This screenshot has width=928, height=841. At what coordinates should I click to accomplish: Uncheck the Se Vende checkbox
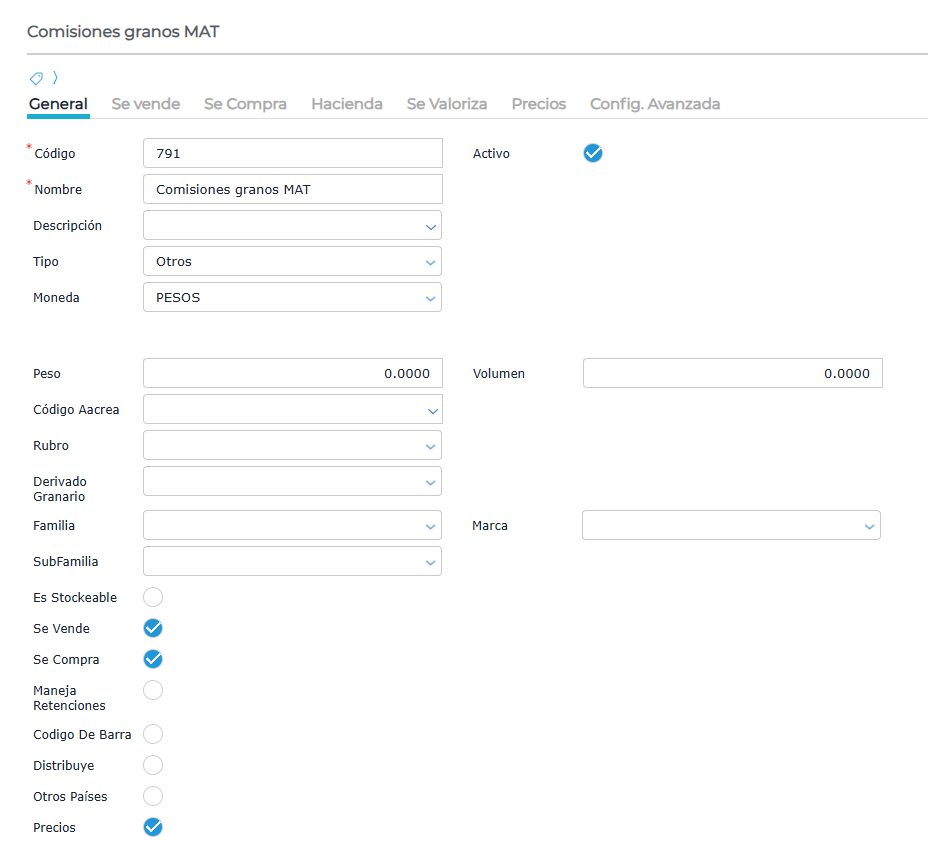point(153,628)
